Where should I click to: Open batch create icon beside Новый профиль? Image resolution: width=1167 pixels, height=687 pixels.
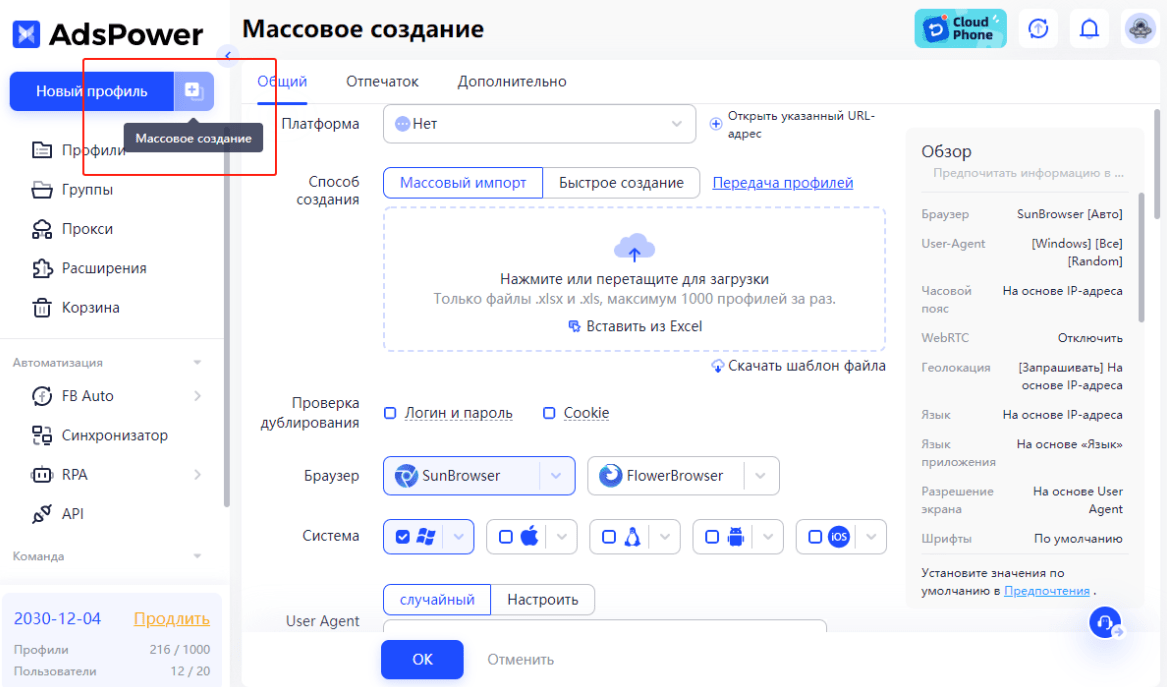coord(194,91)
